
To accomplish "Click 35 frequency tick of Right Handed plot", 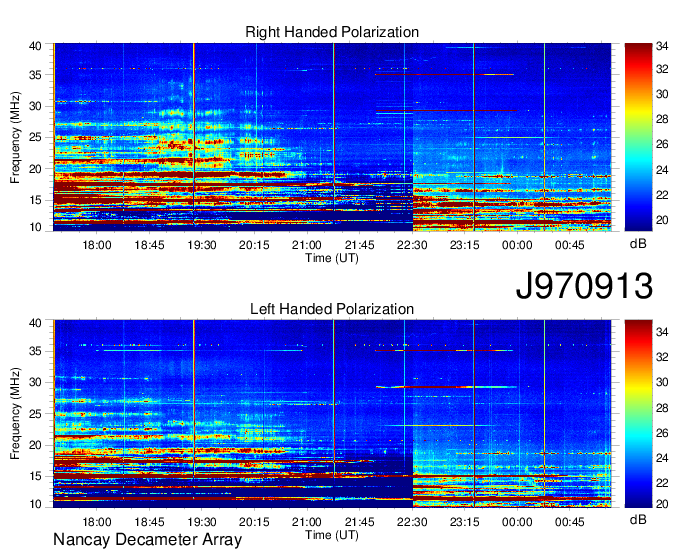I will (x=36, y=75).
